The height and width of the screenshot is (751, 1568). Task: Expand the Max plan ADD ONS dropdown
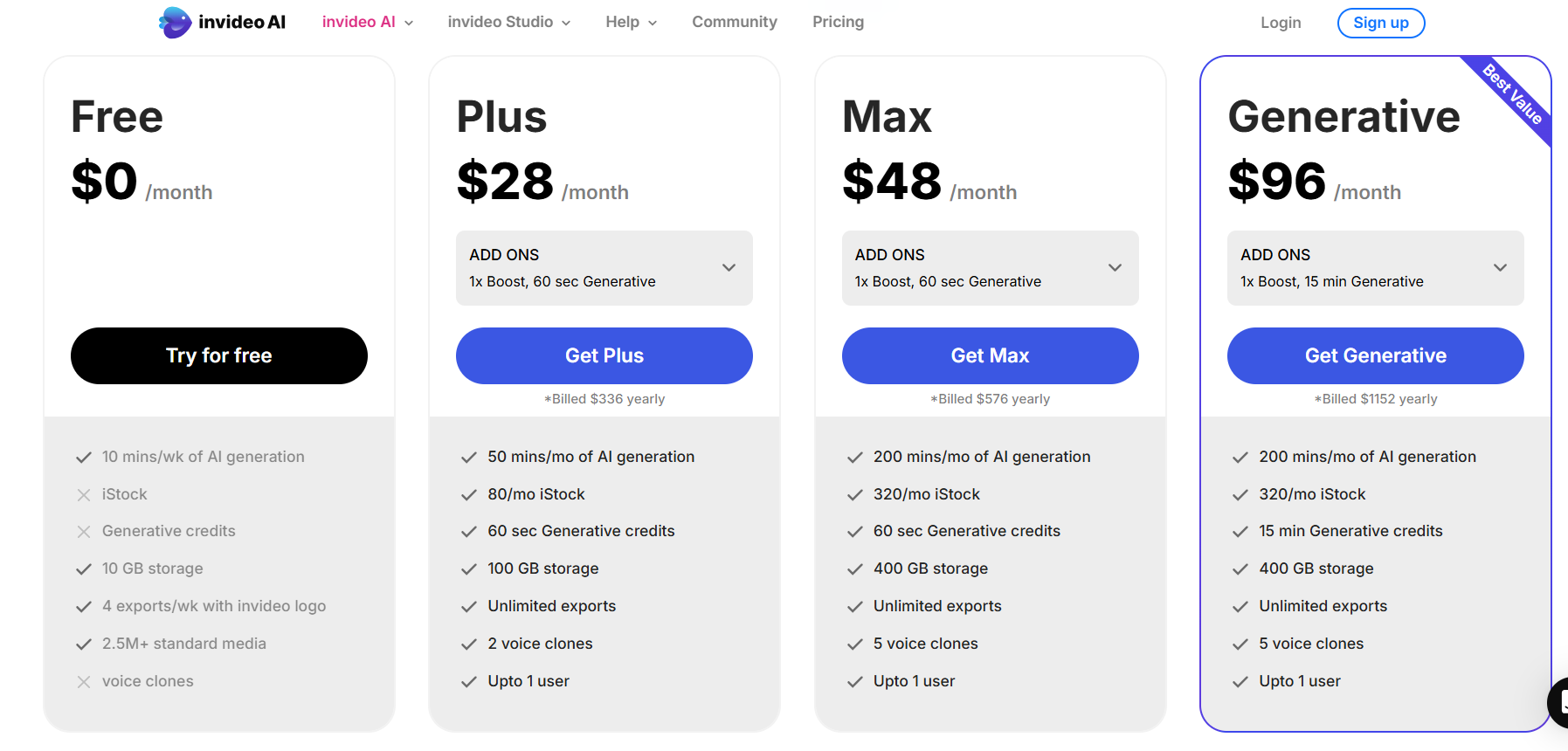click(x=991, y=268)
